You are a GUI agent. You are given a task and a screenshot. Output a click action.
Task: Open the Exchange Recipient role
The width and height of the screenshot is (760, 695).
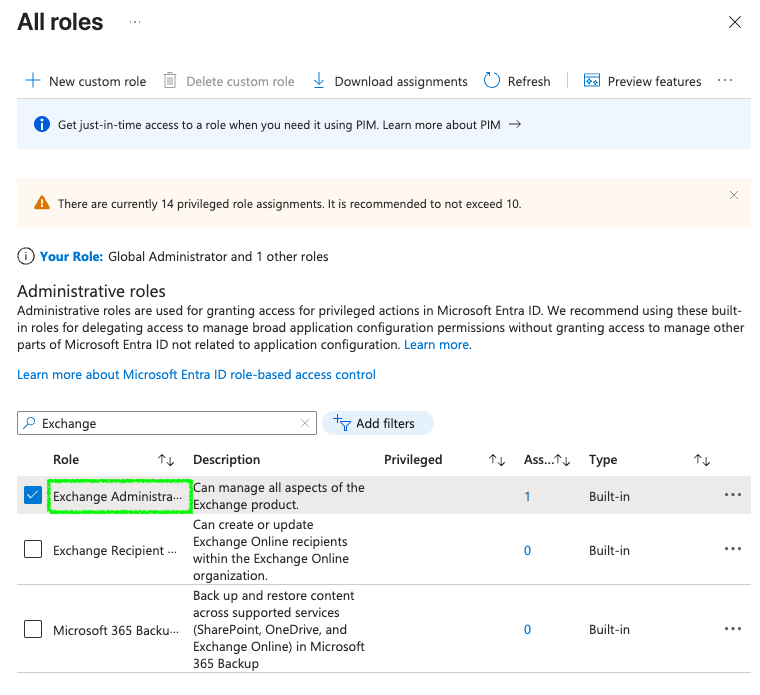point(115,551)
